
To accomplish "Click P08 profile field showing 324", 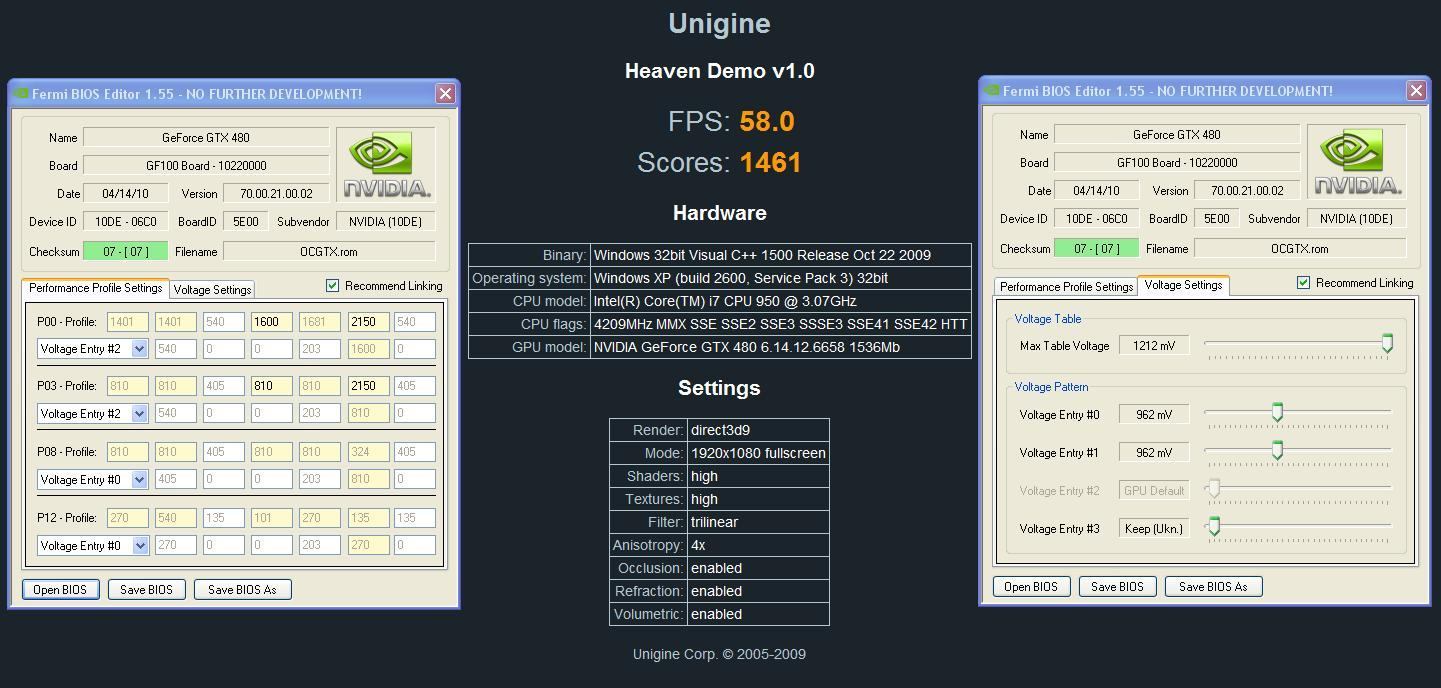I will point(368,451).
